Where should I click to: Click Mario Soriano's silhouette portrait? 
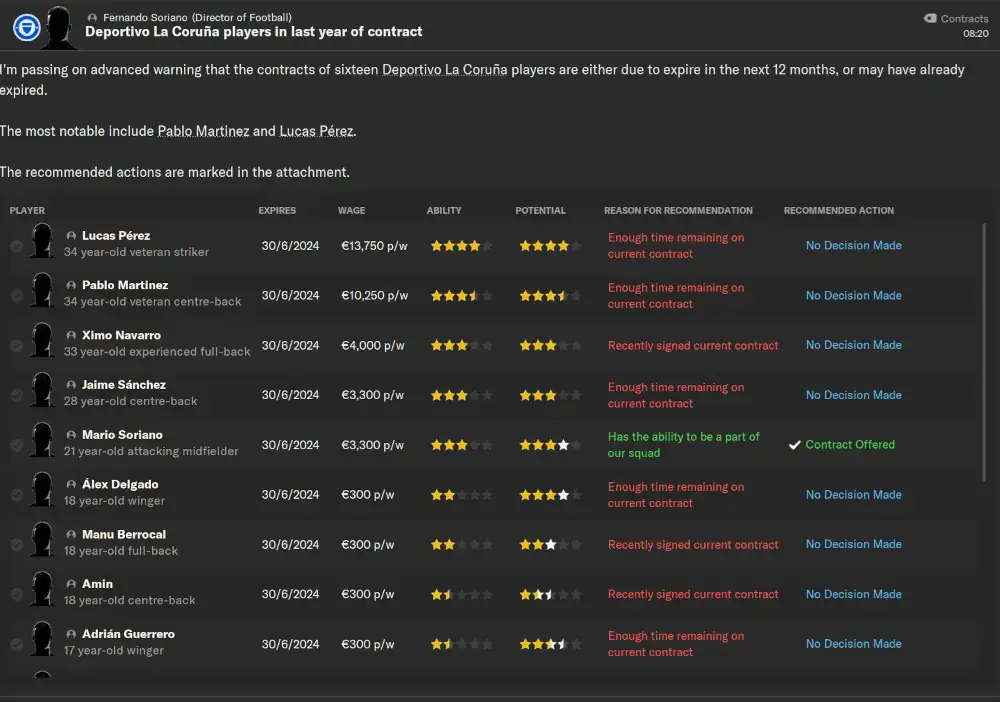point(42,439)
